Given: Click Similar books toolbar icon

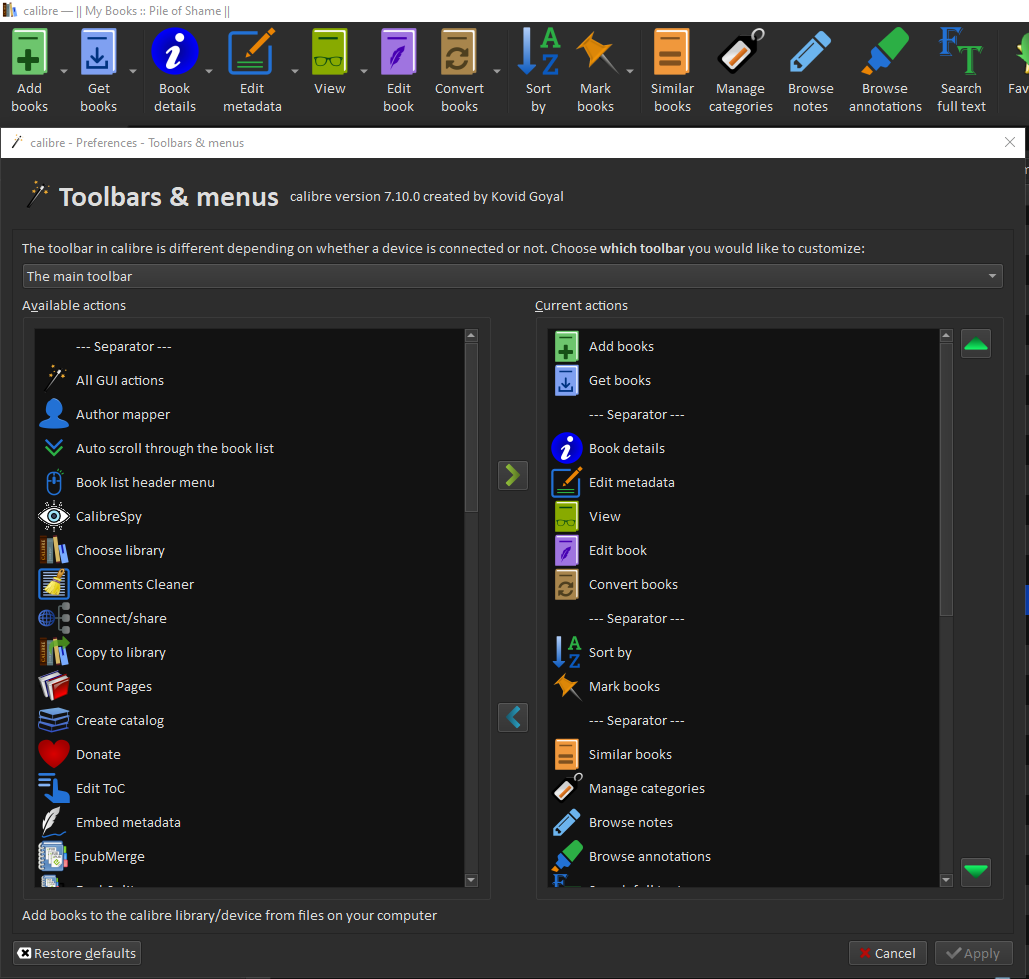Looking at the screenshot, I should [x=672, y=52].
